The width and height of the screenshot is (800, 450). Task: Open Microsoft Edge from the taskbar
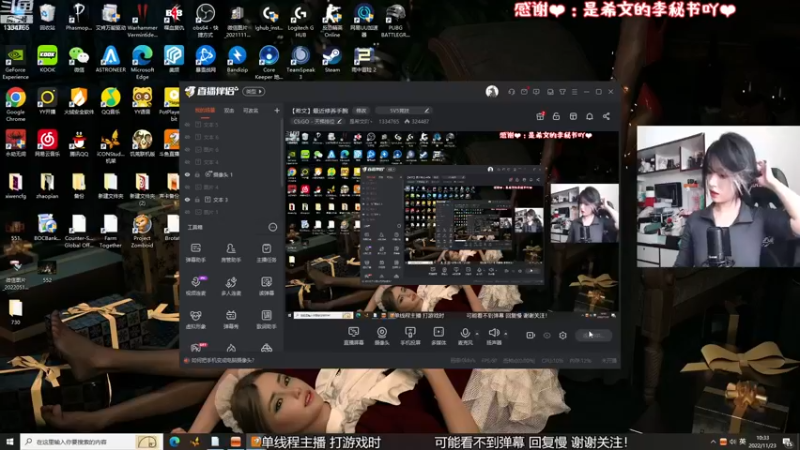coord(174,441)
